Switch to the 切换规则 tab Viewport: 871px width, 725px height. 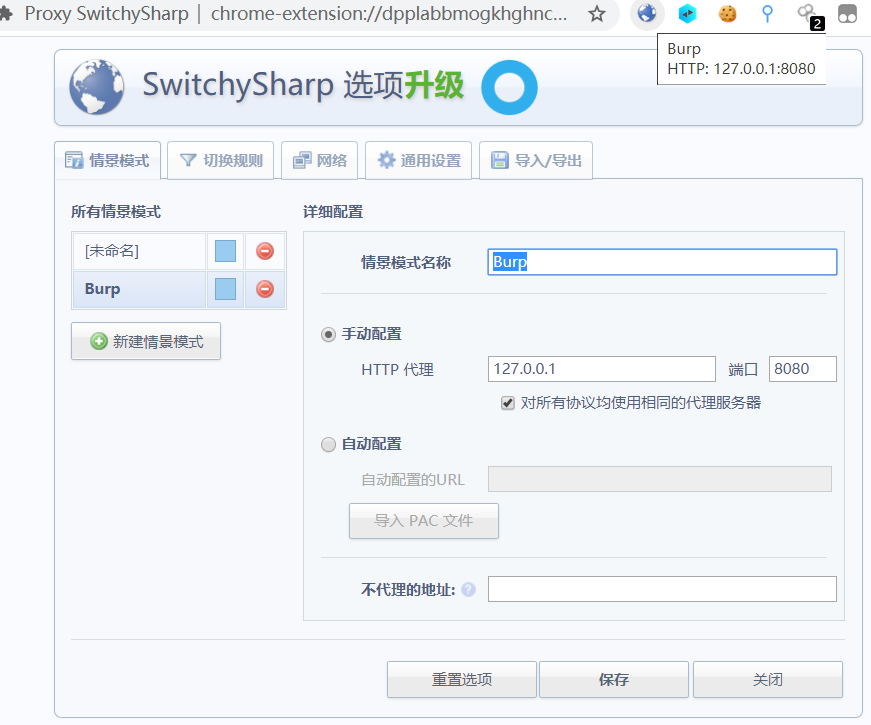[x=221, y=161]
